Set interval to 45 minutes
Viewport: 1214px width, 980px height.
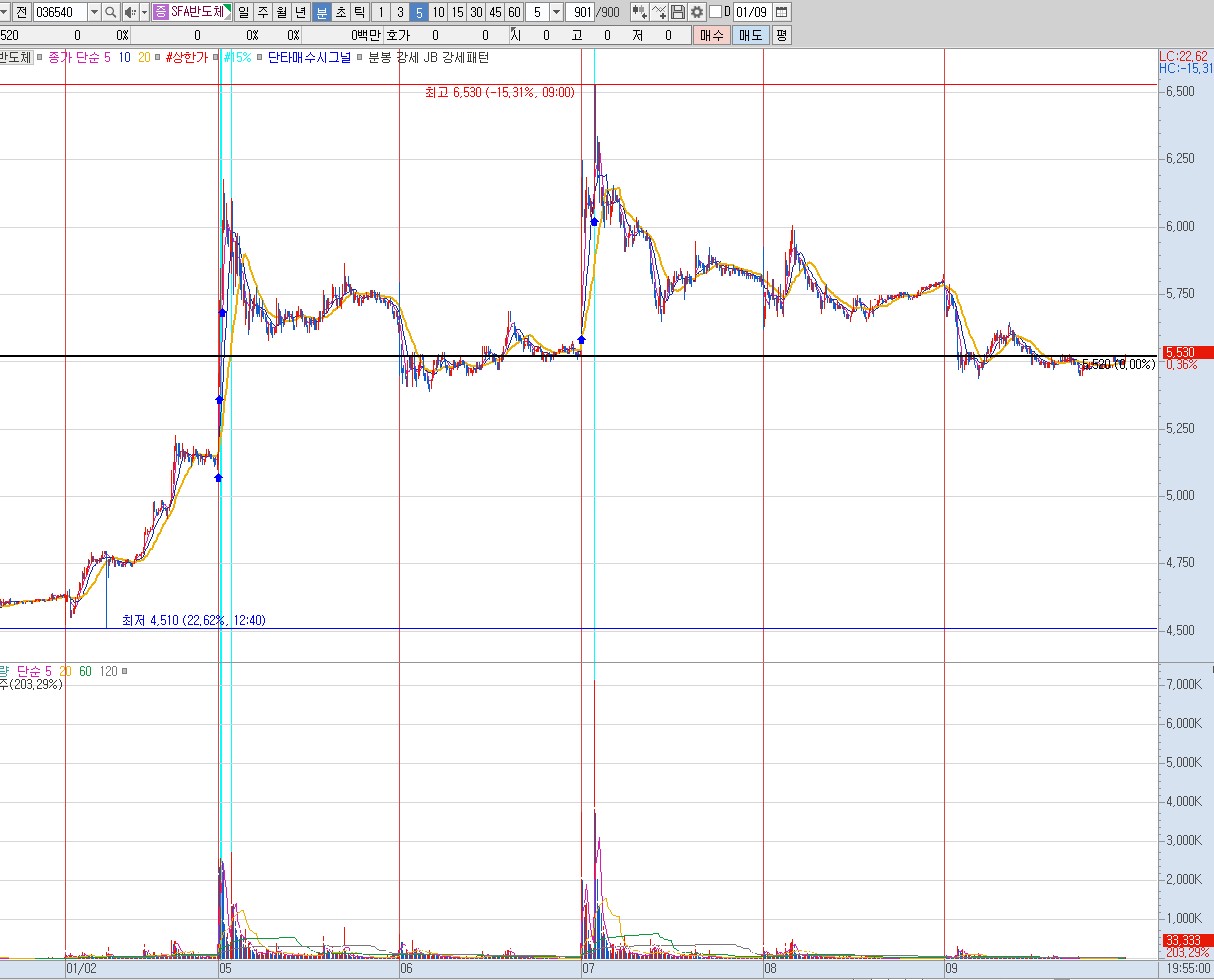[495, 12]
